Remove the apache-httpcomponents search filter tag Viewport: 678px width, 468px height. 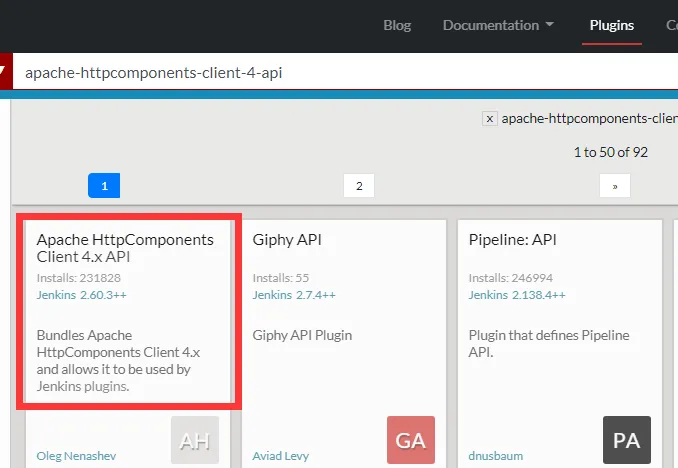pos(490,119)
